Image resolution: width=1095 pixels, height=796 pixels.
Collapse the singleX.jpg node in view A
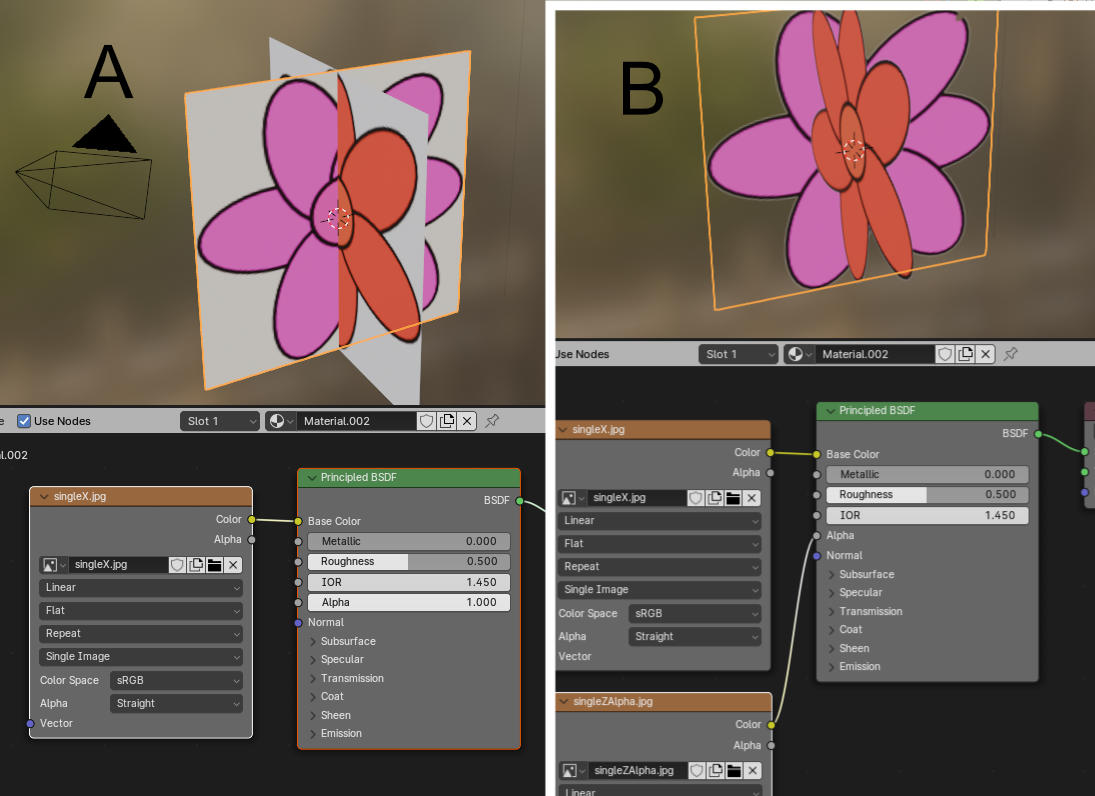tap(44, 496)
